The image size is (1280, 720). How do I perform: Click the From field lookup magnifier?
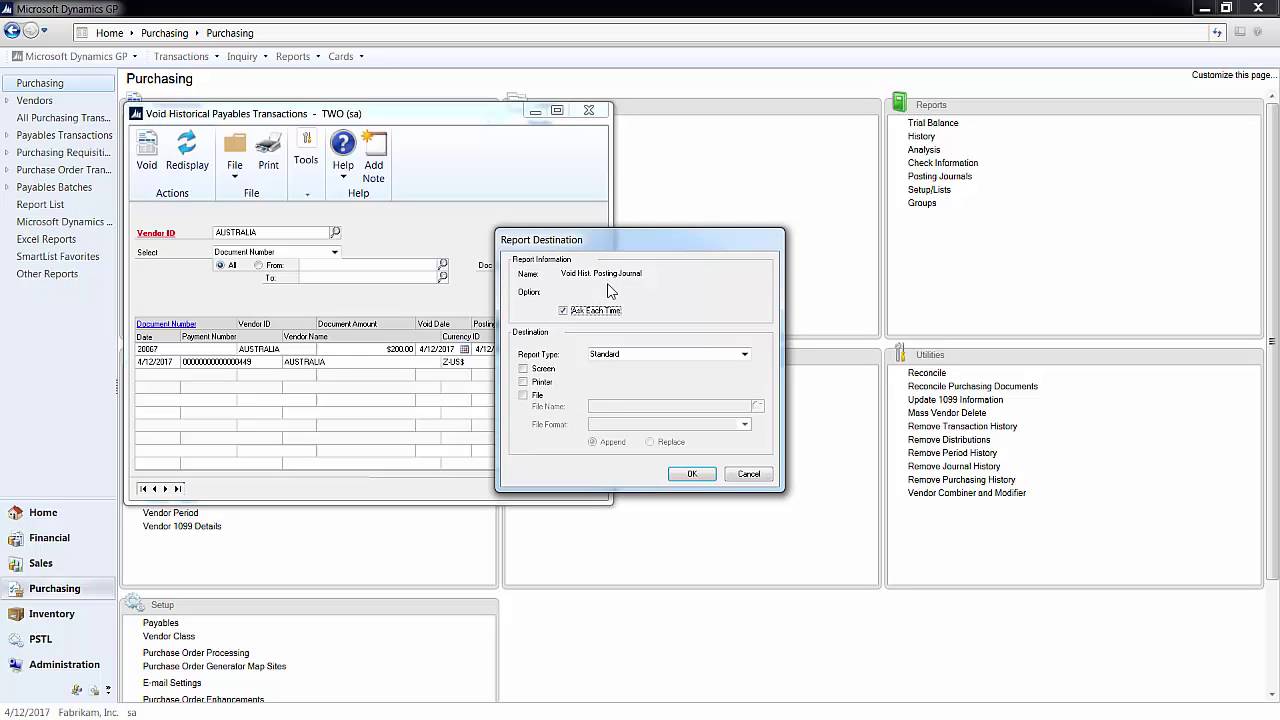click(x=443, y=264)
